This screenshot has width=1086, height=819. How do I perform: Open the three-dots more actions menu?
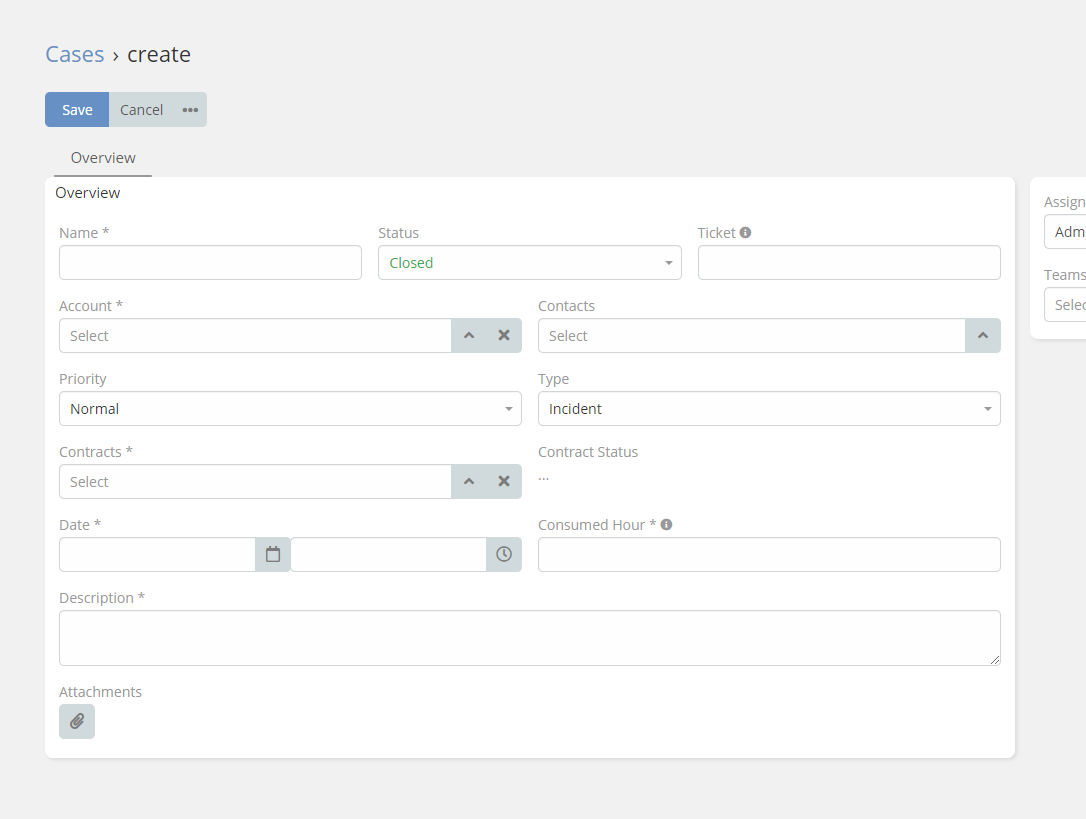coord(190,109)
